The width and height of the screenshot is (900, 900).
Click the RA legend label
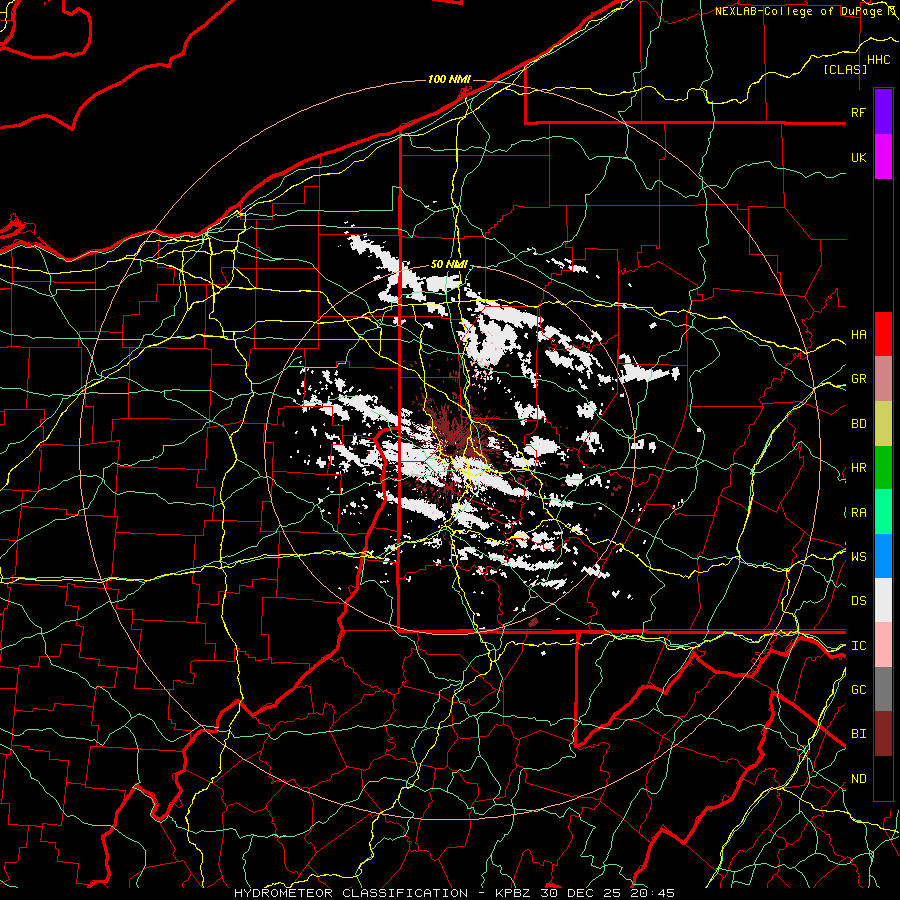point(858,512)
